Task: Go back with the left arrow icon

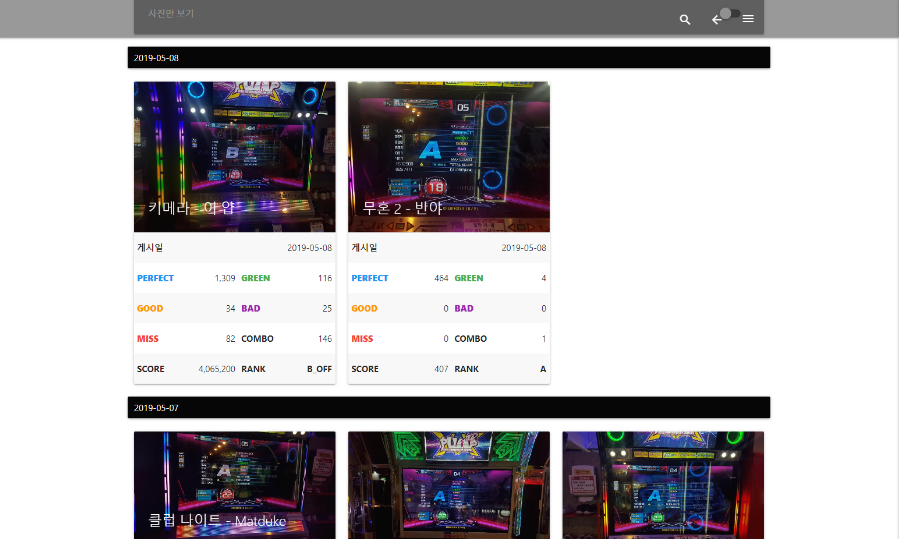Action: [717, 20]
